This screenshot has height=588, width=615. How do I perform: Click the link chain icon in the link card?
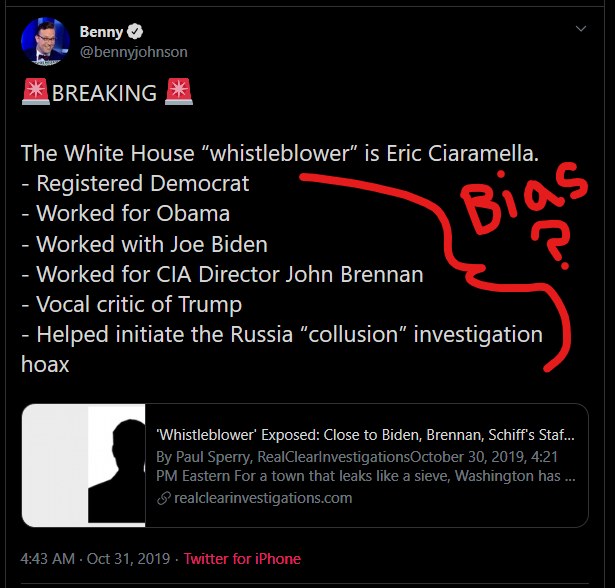164,498
